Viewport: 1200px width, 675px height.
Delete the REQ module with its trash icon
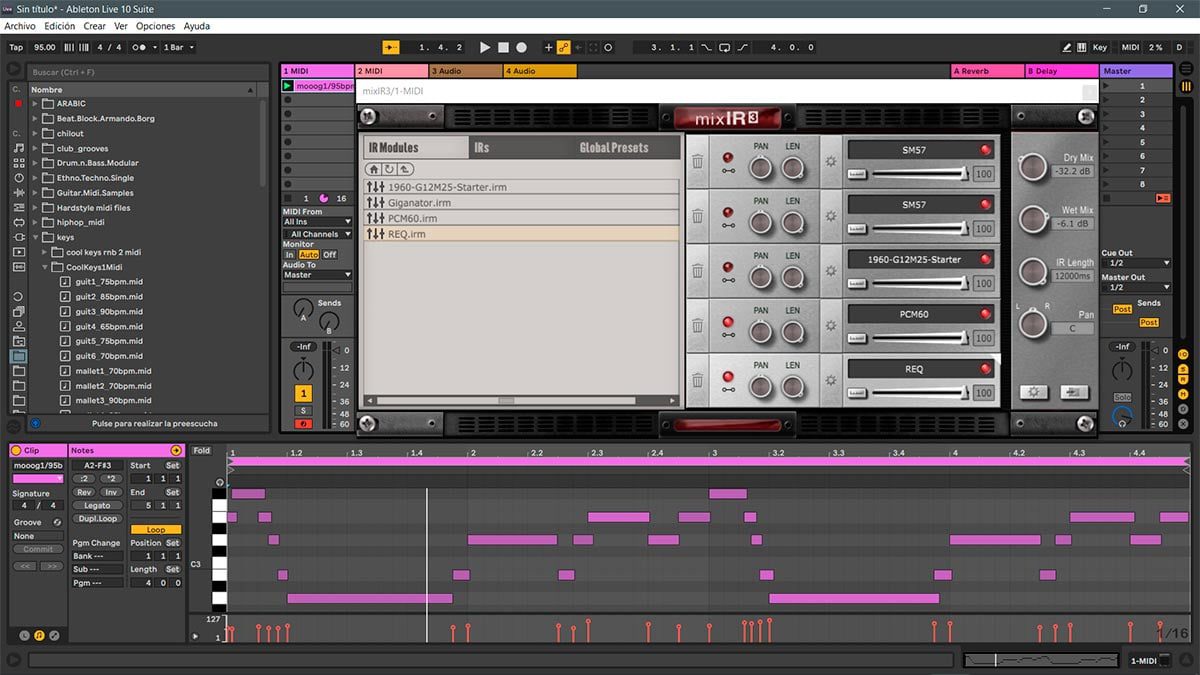coord(697,380)
